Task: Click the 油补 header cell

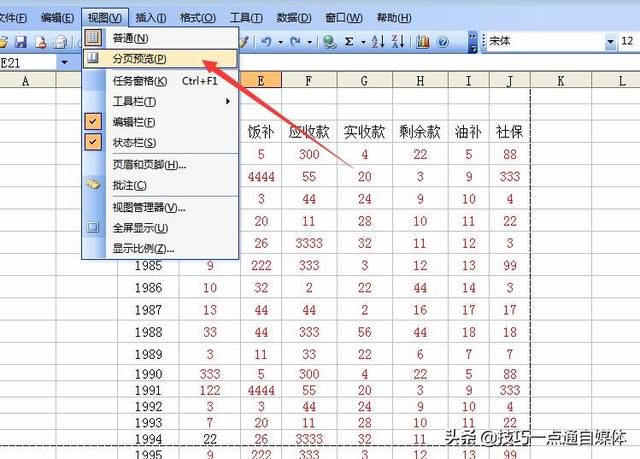Action: 469,132
